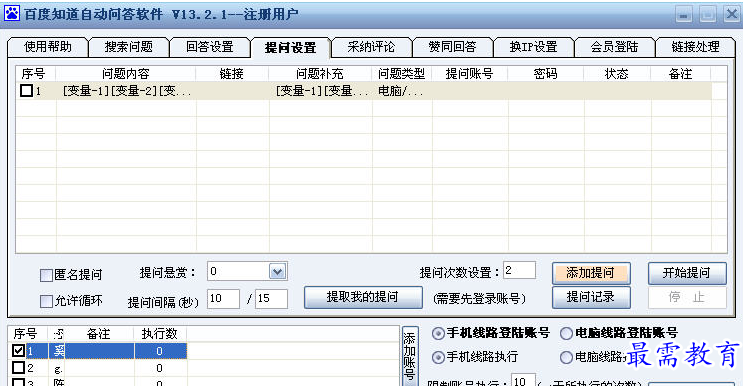Go to the 链接处理 tab
The width and height of the screenshot is (748, 386).
click(x=695, y=47)
